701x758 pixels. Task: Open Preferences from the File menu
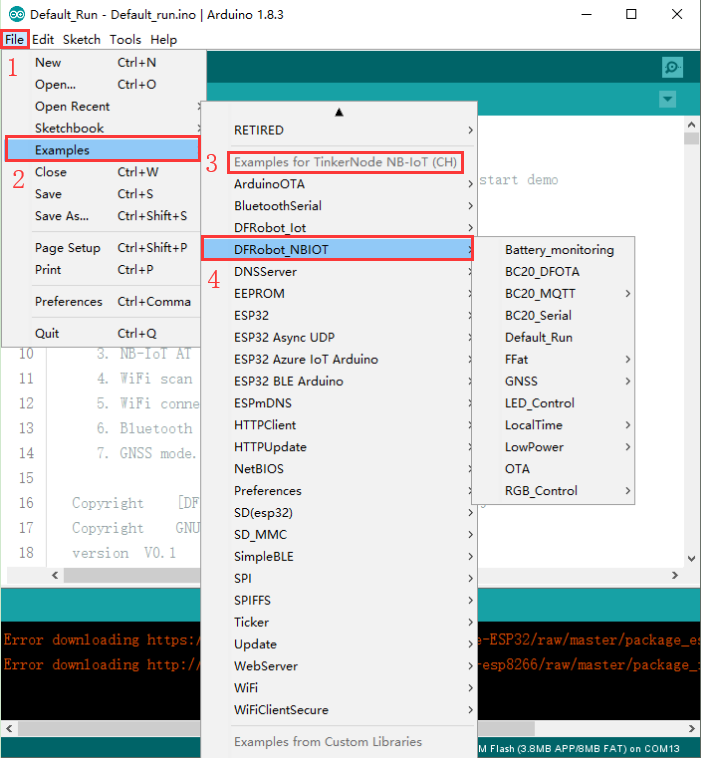coord(102,302)
